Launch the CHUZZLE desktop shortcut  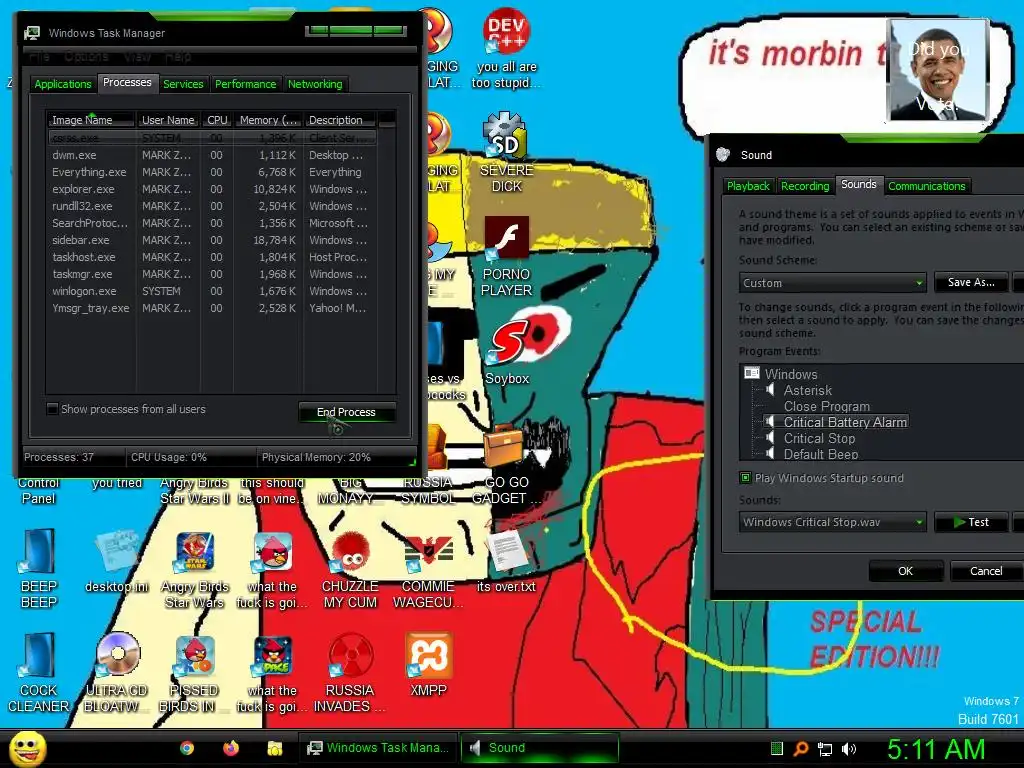point(351,550)
